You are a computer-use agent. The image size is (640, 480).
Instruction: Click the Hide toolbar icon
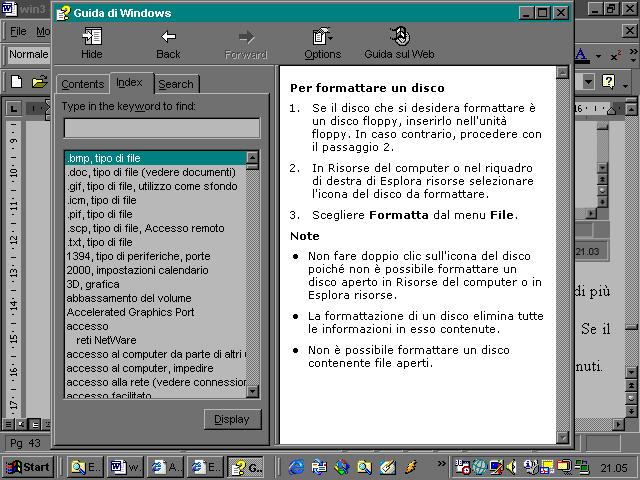pos(92,43)
